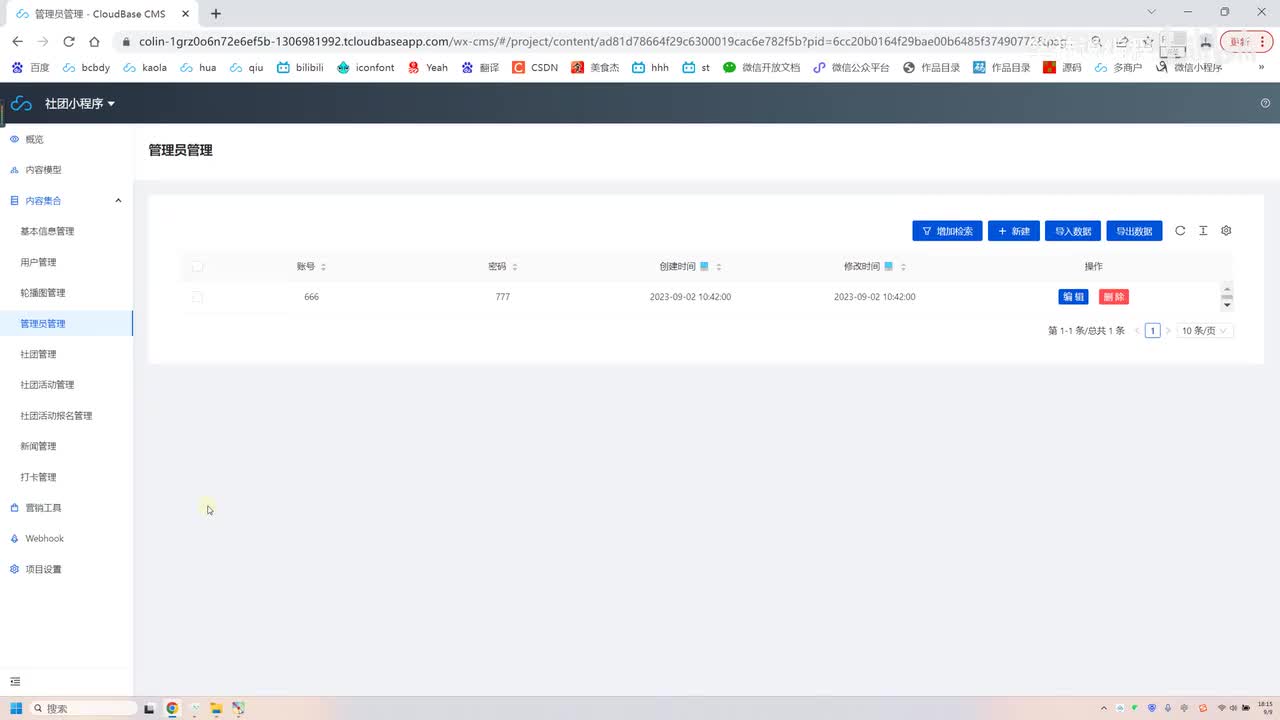Open the table column settings gear
The height and width of the screenshot is (720, 1280).
pos(1226,230)
